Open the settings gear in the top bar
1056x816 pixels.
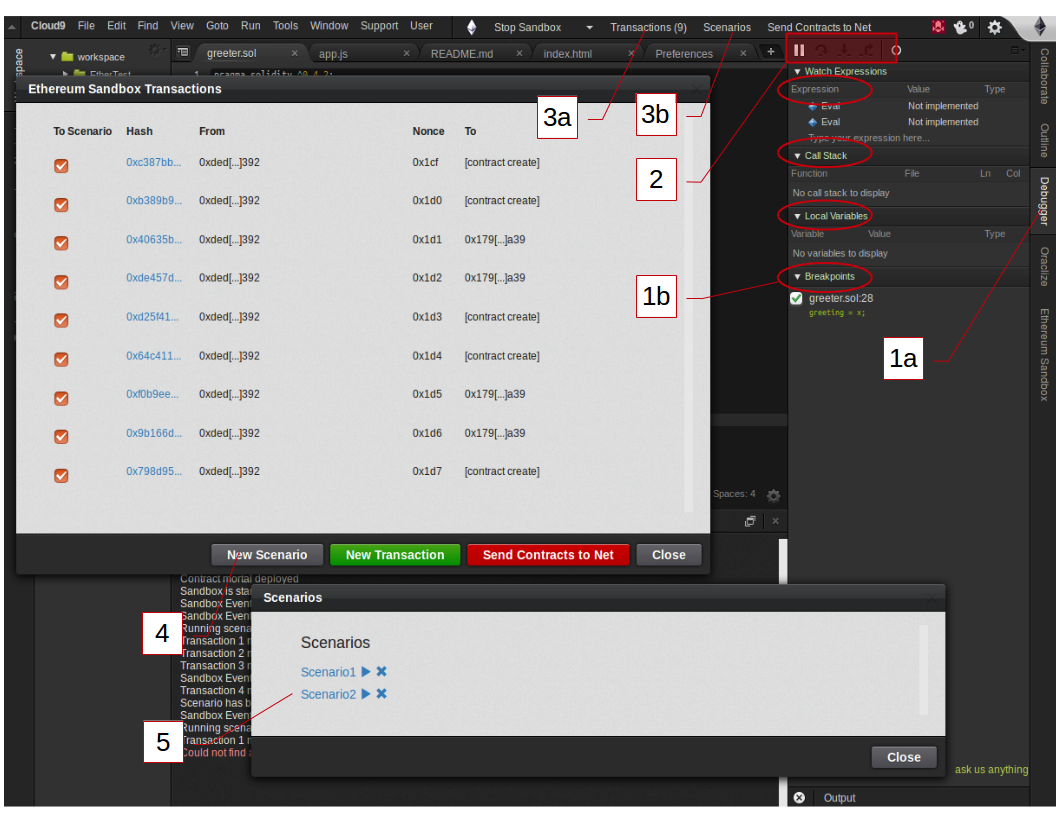tap(994, 27)
